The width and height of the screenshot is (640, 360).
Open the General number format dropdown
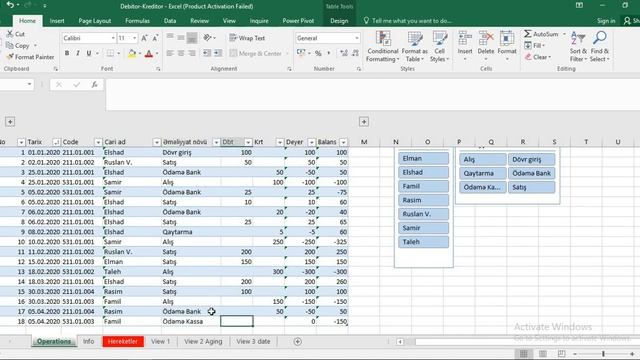click(x=357, y=38)
